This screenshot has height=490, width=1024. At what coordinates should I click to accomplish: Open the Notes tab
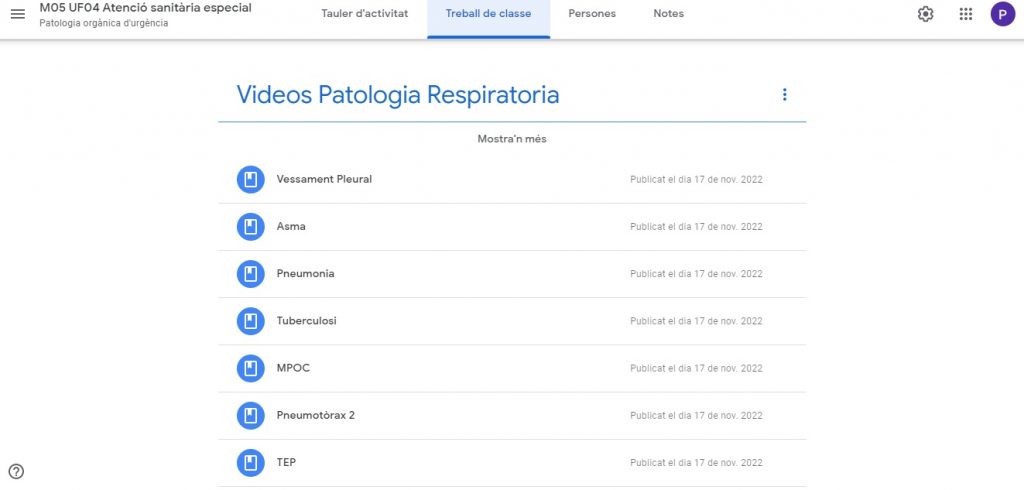[668, 14]
